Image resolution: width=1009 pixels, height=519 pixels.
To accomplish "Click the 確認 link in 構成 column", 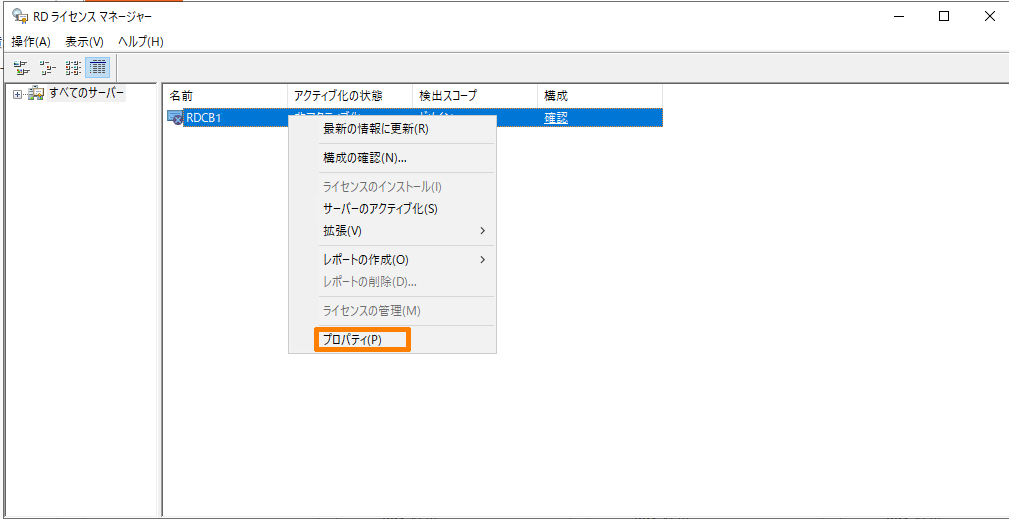I will tap(556, 118).
